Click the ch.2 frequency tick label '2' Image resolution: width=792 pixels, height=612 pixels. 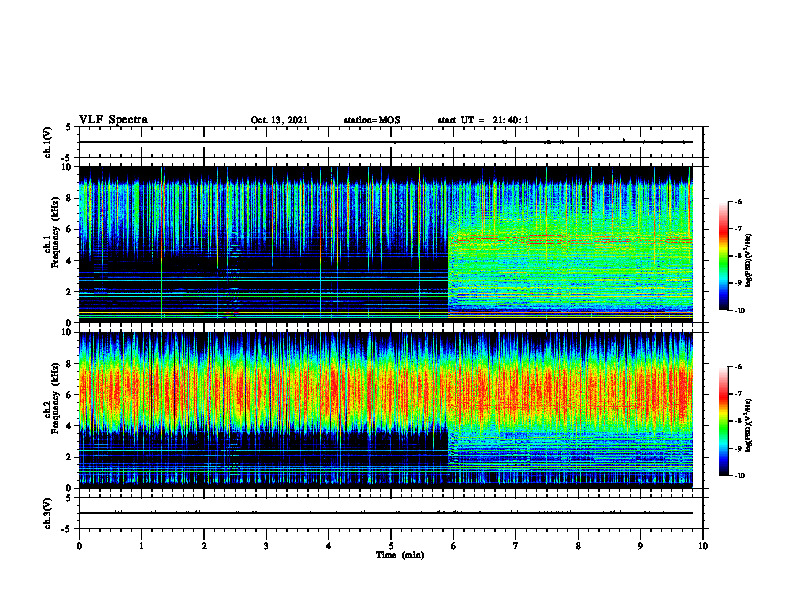70,457
